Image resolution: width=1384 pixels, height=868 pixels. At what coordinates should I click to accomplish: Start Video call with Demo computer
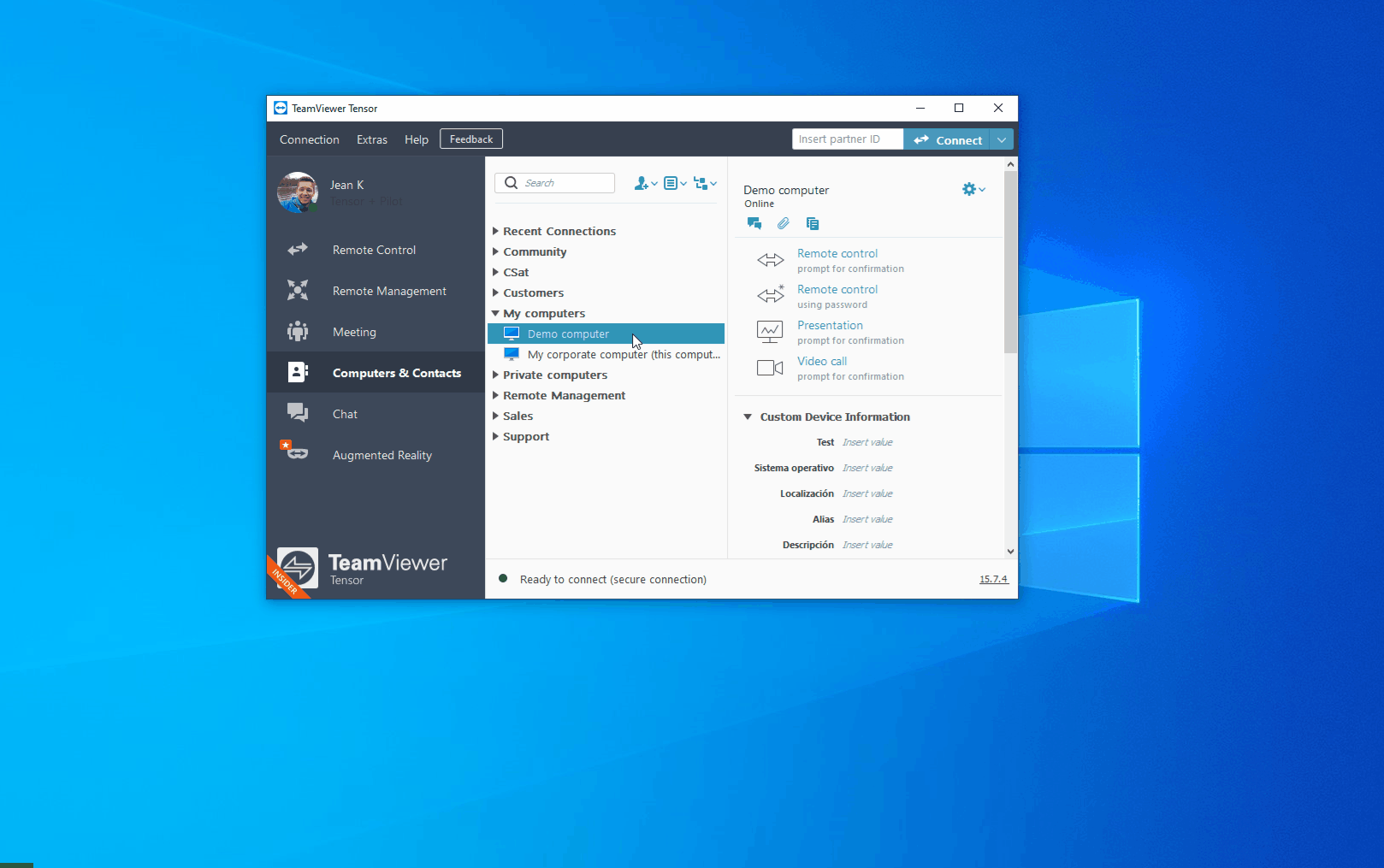822,362
